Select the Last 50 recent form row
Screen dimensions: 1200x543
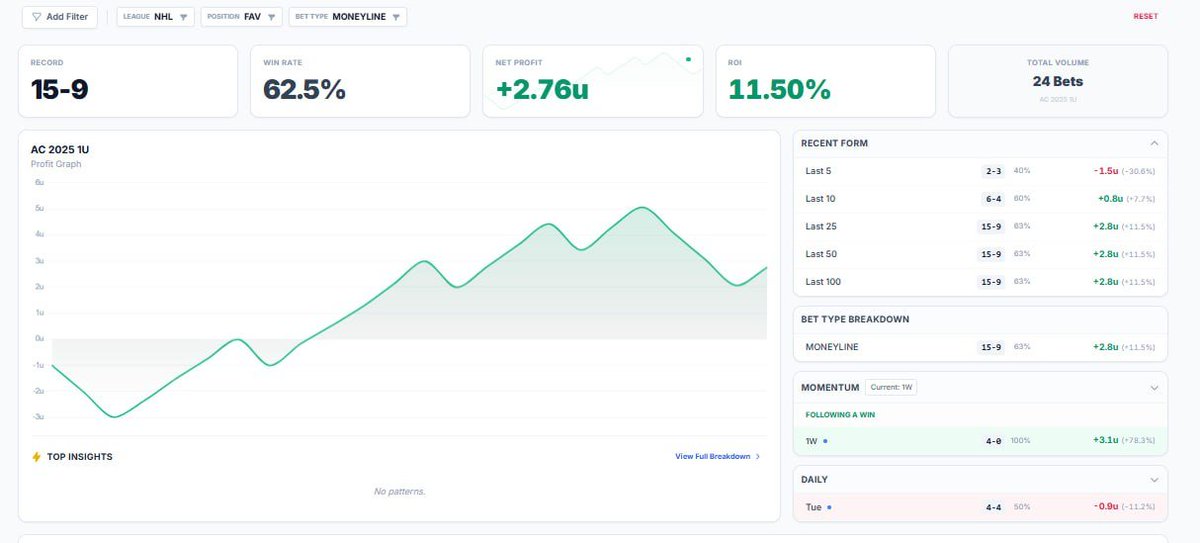pyautogui.click(x=980, y=254)
